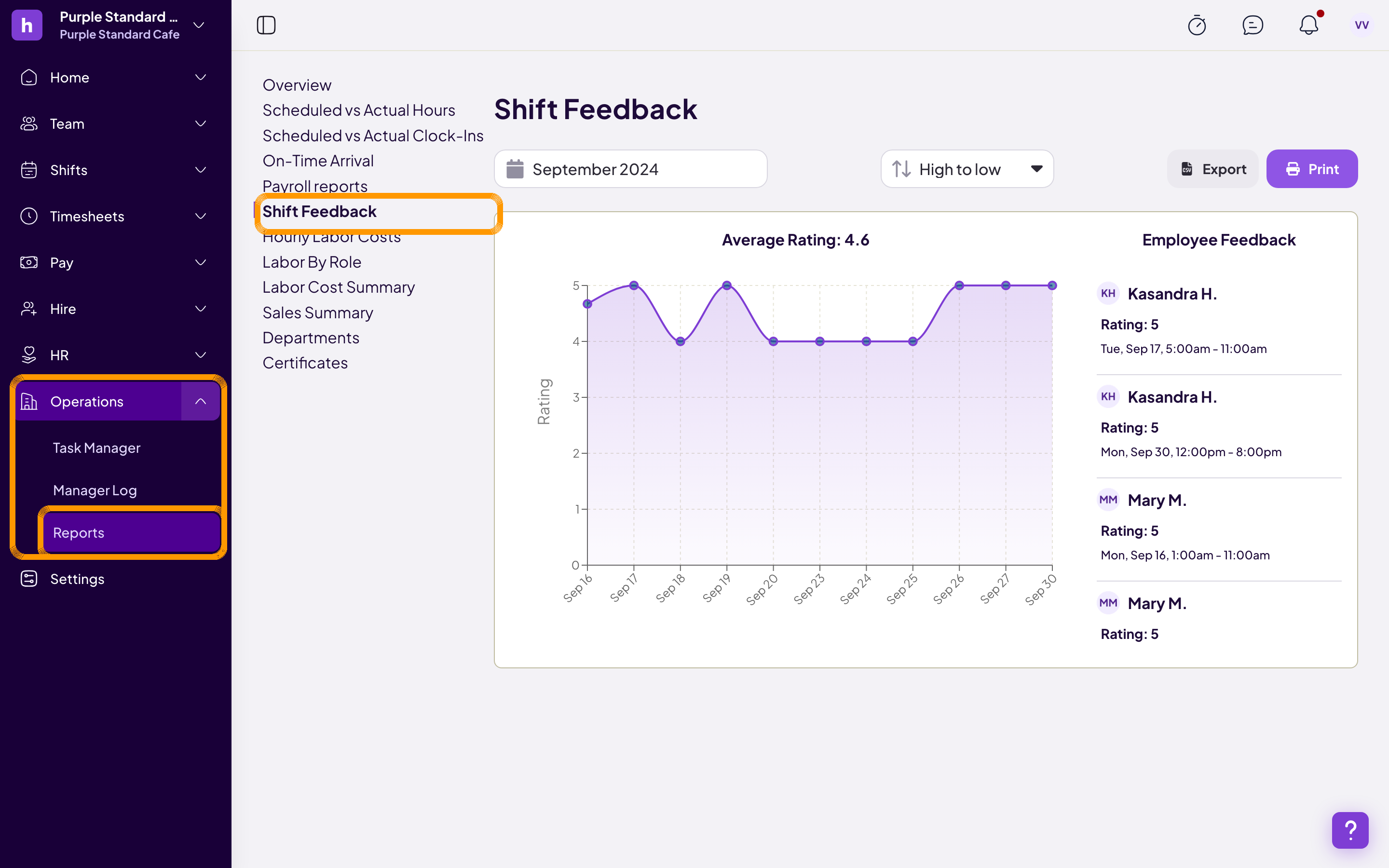Open the Labor By Role report
Screen dimensions: 1389x868
(x=312, y=262)
